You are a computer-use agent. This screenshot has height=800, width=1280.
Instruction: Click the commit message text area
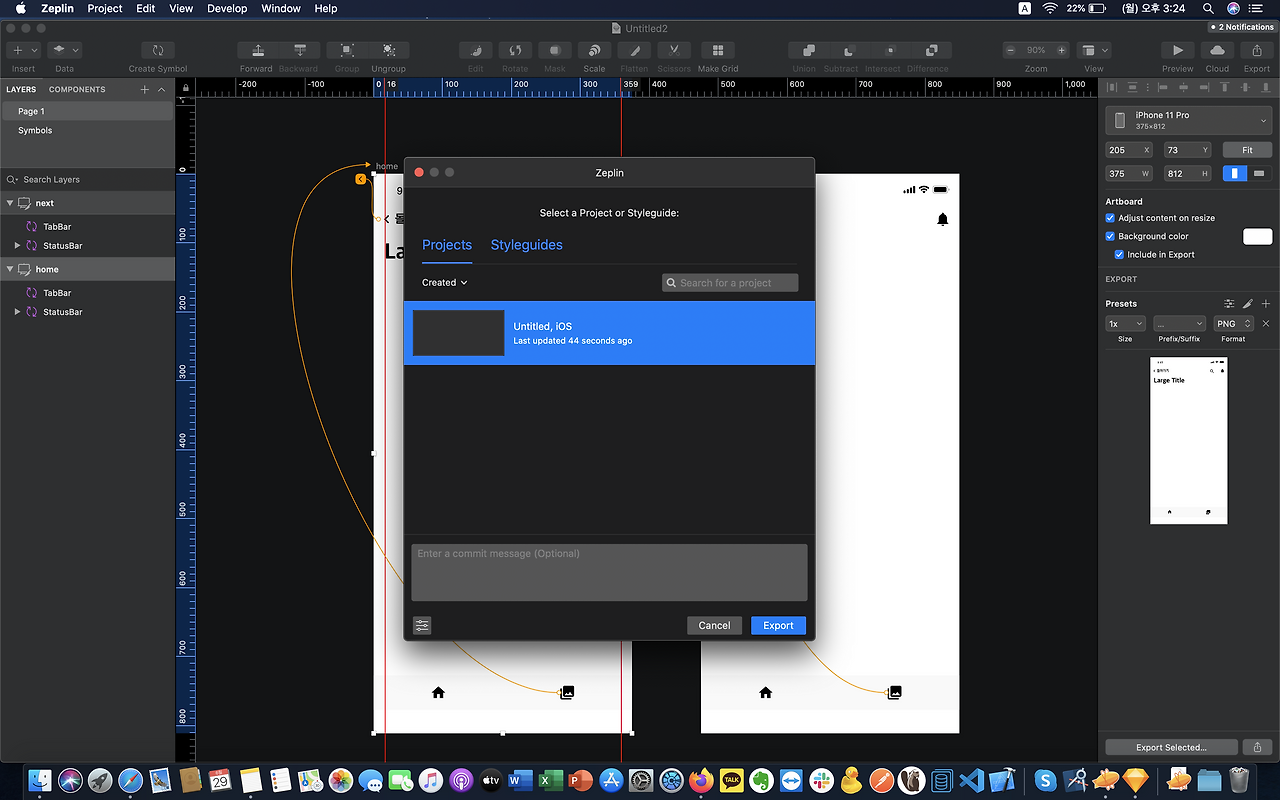click(609, 572)
